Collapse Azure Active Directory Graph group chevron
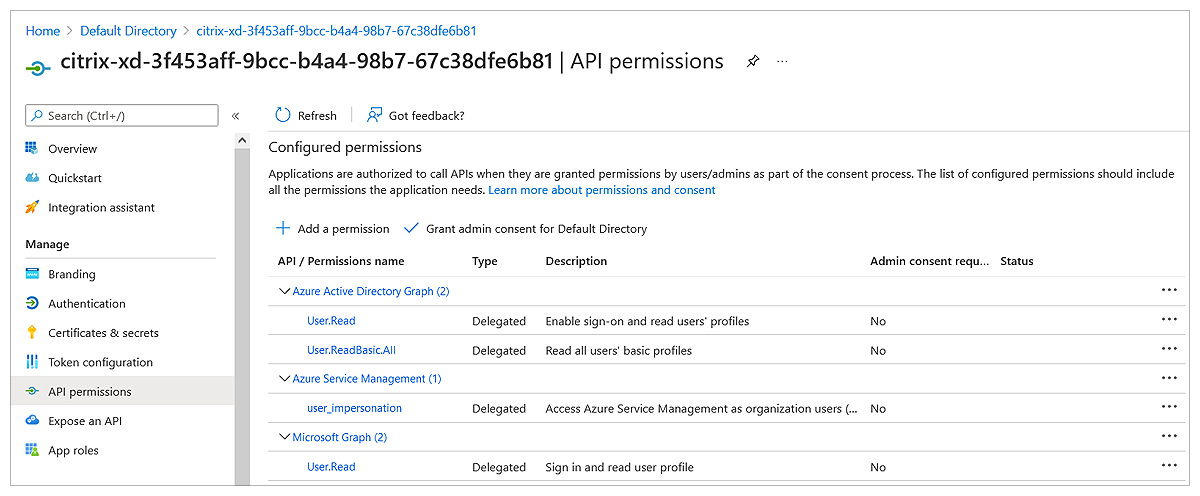Viewport: 1200px width, 496px height. pyautogui.click(x=283, y=292)
